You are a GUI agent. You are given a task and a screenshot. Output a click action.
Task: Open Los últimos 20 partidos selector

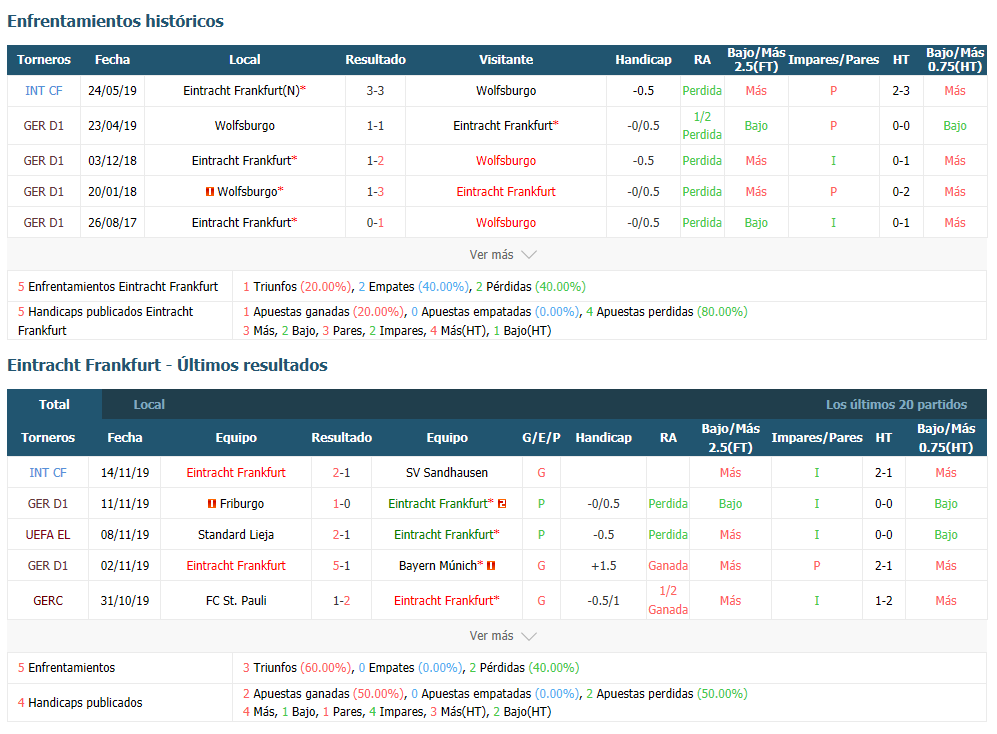[x=896, y=405]
